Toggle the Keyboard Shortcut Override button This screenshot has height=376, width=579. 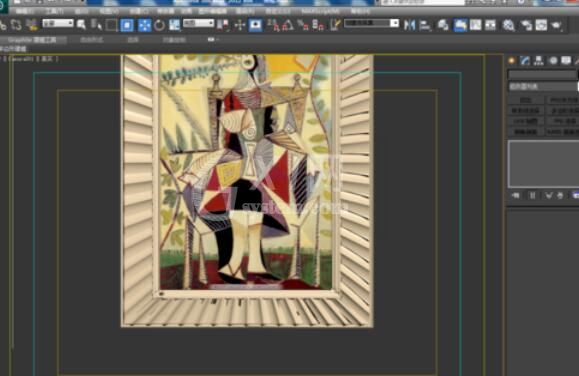[x=255, y=25]
